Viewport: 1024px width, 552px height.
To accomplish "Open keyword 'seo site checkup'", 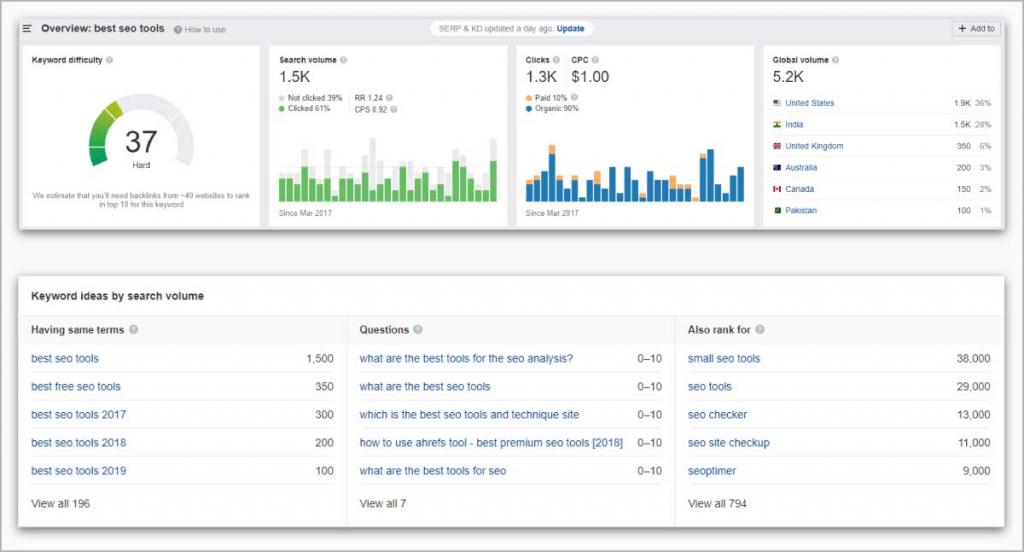I will (x=728, y=443).
